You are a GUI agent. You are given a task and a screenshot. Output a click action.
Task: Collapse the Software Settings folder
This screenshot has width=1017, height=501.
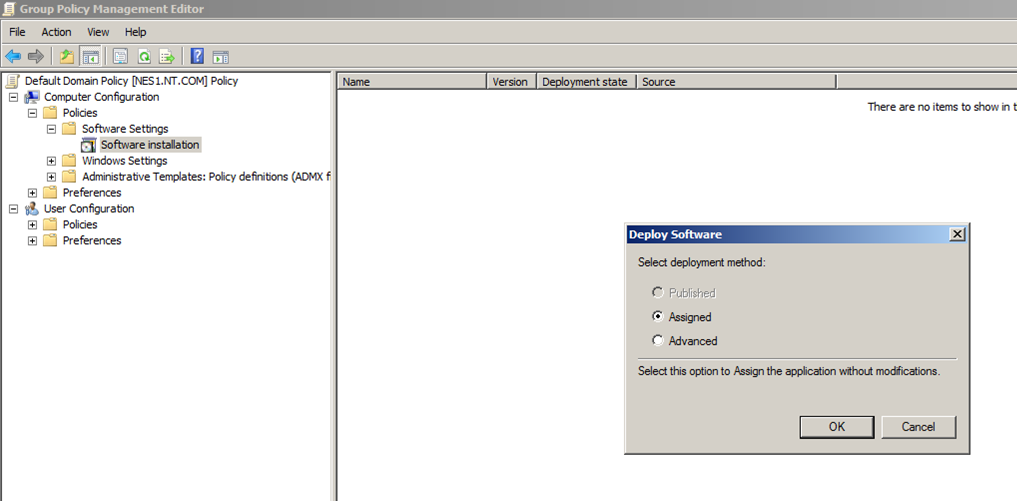pyautogui.click(x=52, y=129)
